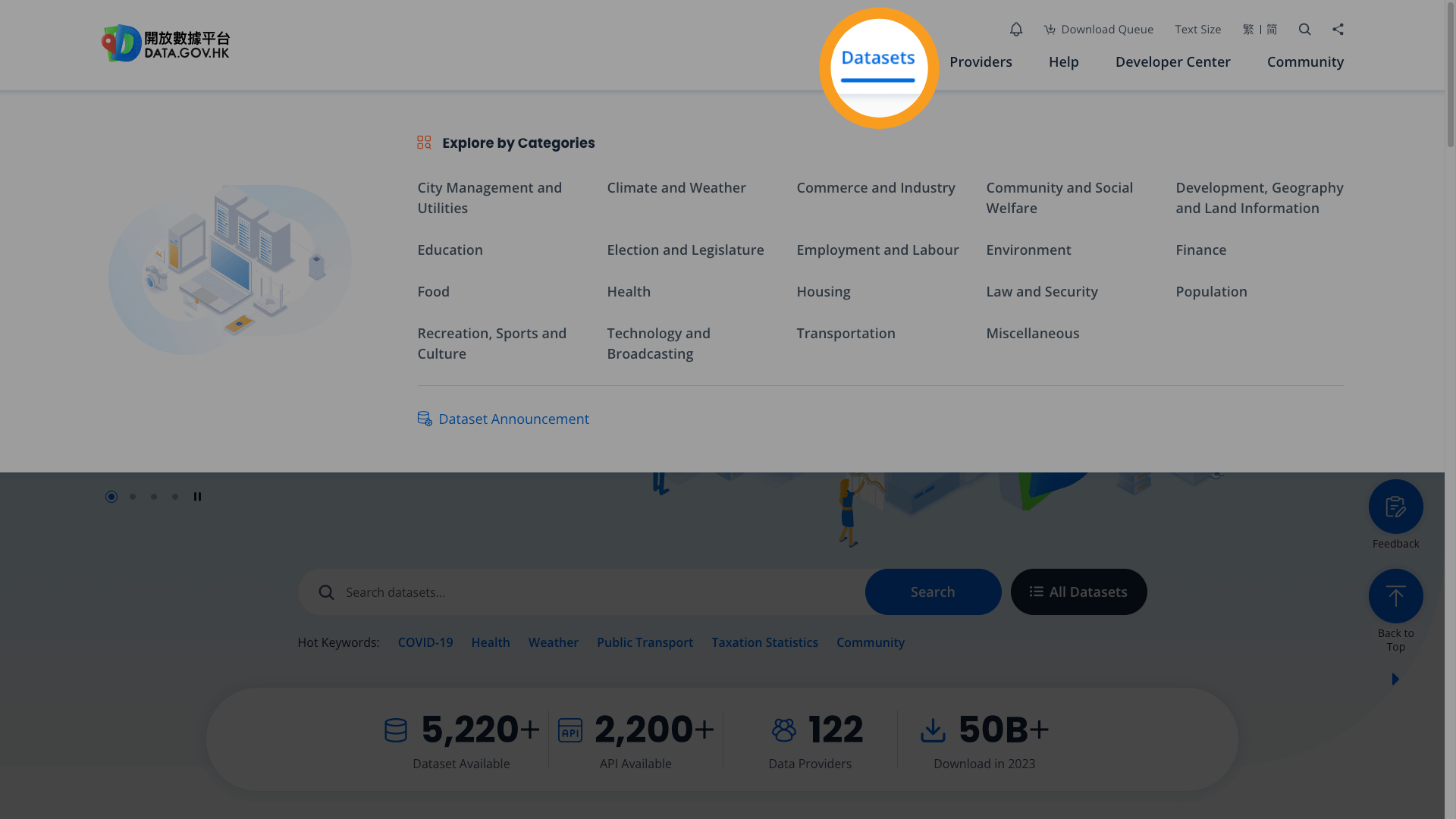Image resolution: width=1456 pixels, height=819 pixels.
Task: Pause the carousel playback
Action: pyautogui.click(x=197, y=497)
